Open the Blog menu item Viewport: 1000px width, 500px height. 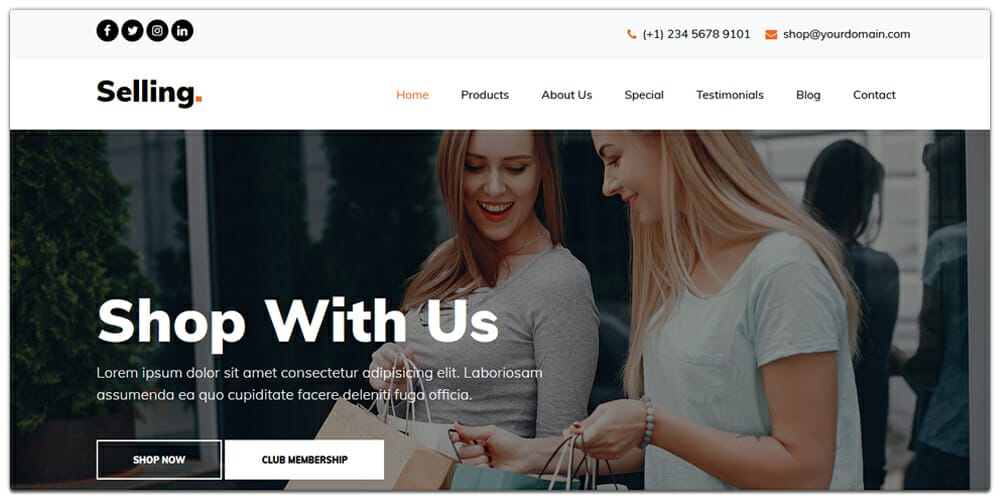pos(808,95)
